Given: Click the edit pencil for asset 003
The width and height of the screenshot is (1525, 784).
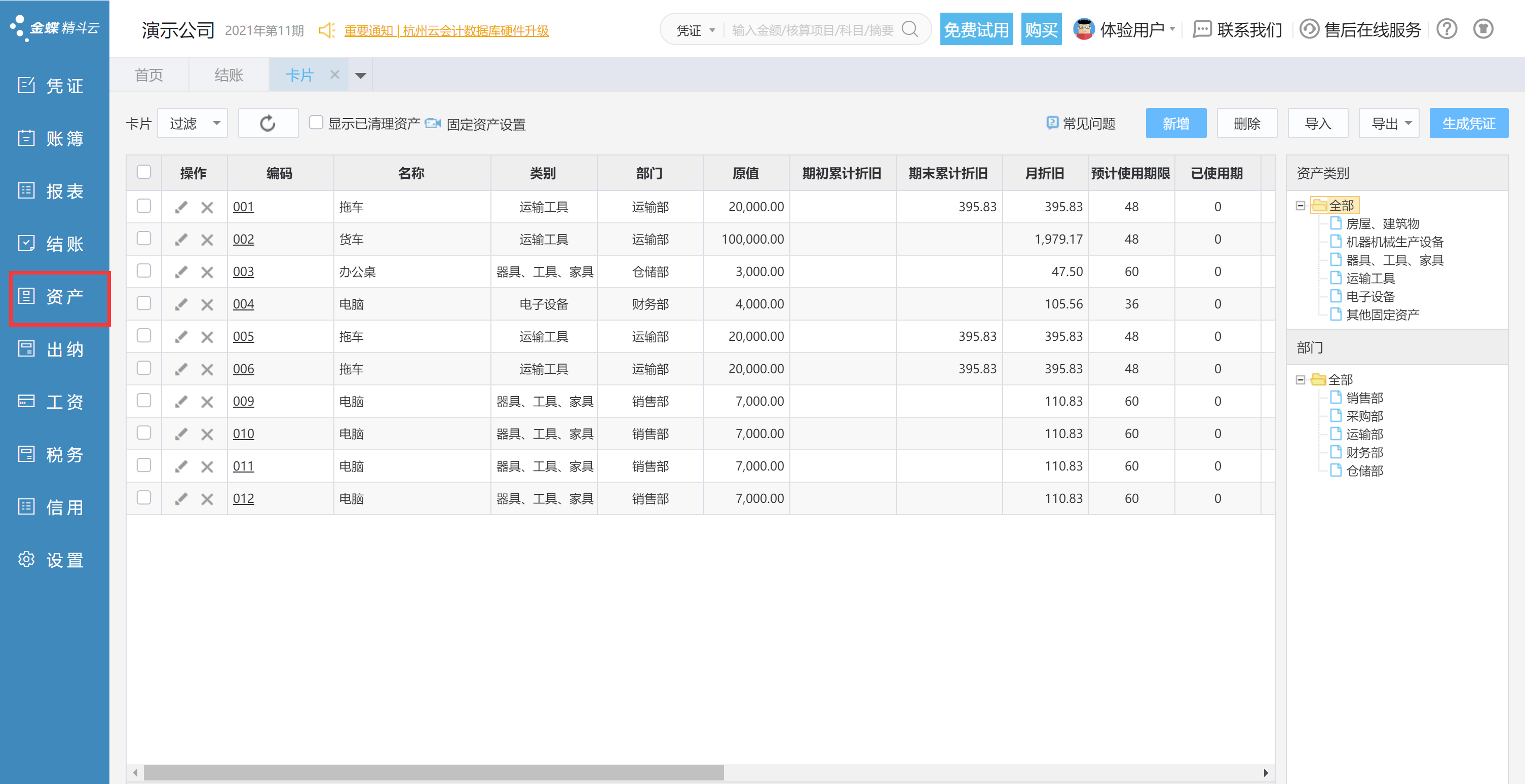Looking at the screenshot, I should click(x=181, y=271).
